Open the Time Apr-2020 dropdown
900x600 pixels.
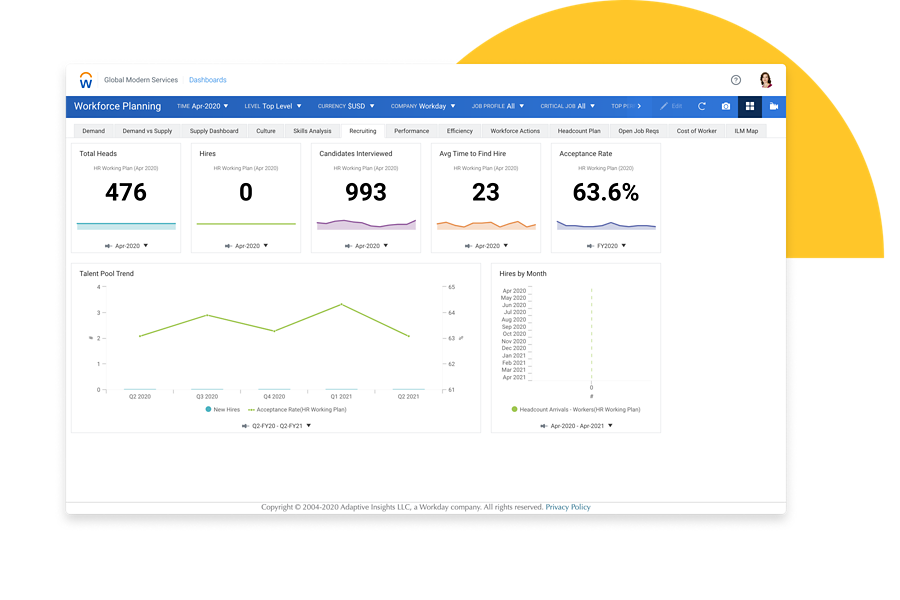pos(203,106)
